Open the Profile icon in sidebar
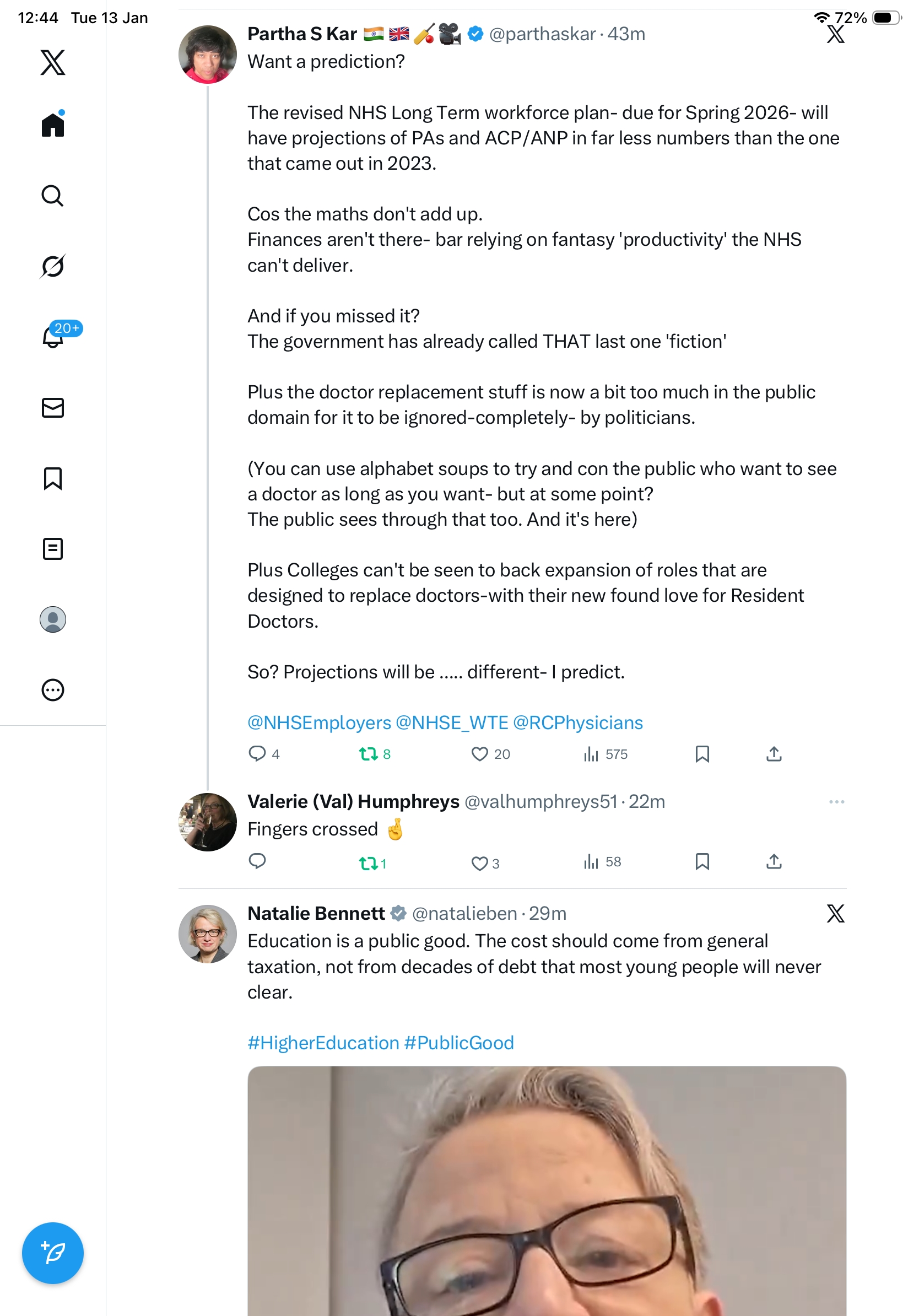This screenshot has height=1316, width=919. pos(53,619)
